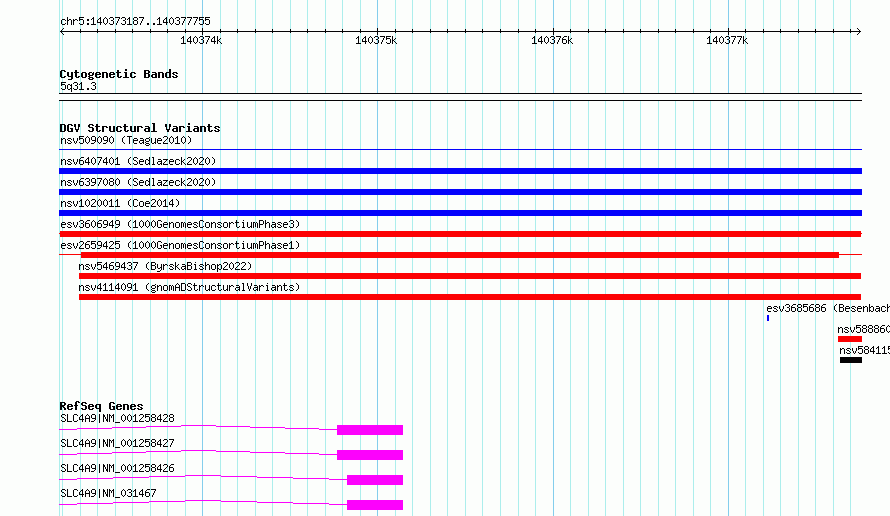The image size is (890, 516).
Task: Select the nsv588860 variant label
Action: (x=863, y=329)
